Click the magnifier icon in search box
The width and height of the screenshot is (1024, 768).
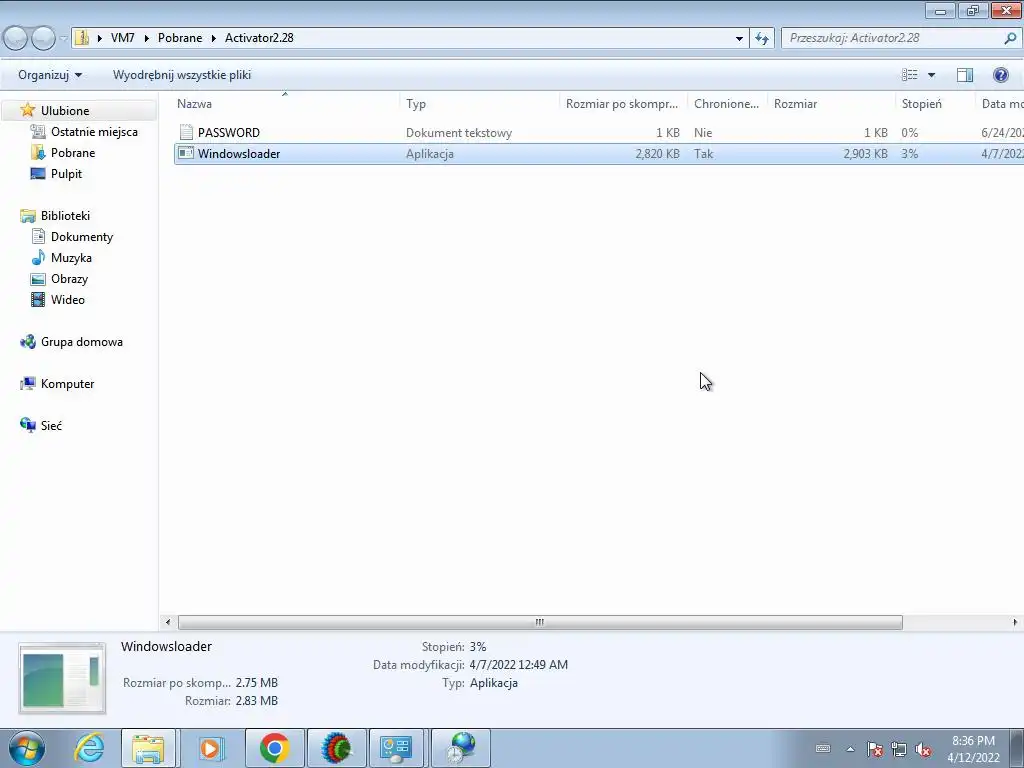click(x=1010, y=39)
